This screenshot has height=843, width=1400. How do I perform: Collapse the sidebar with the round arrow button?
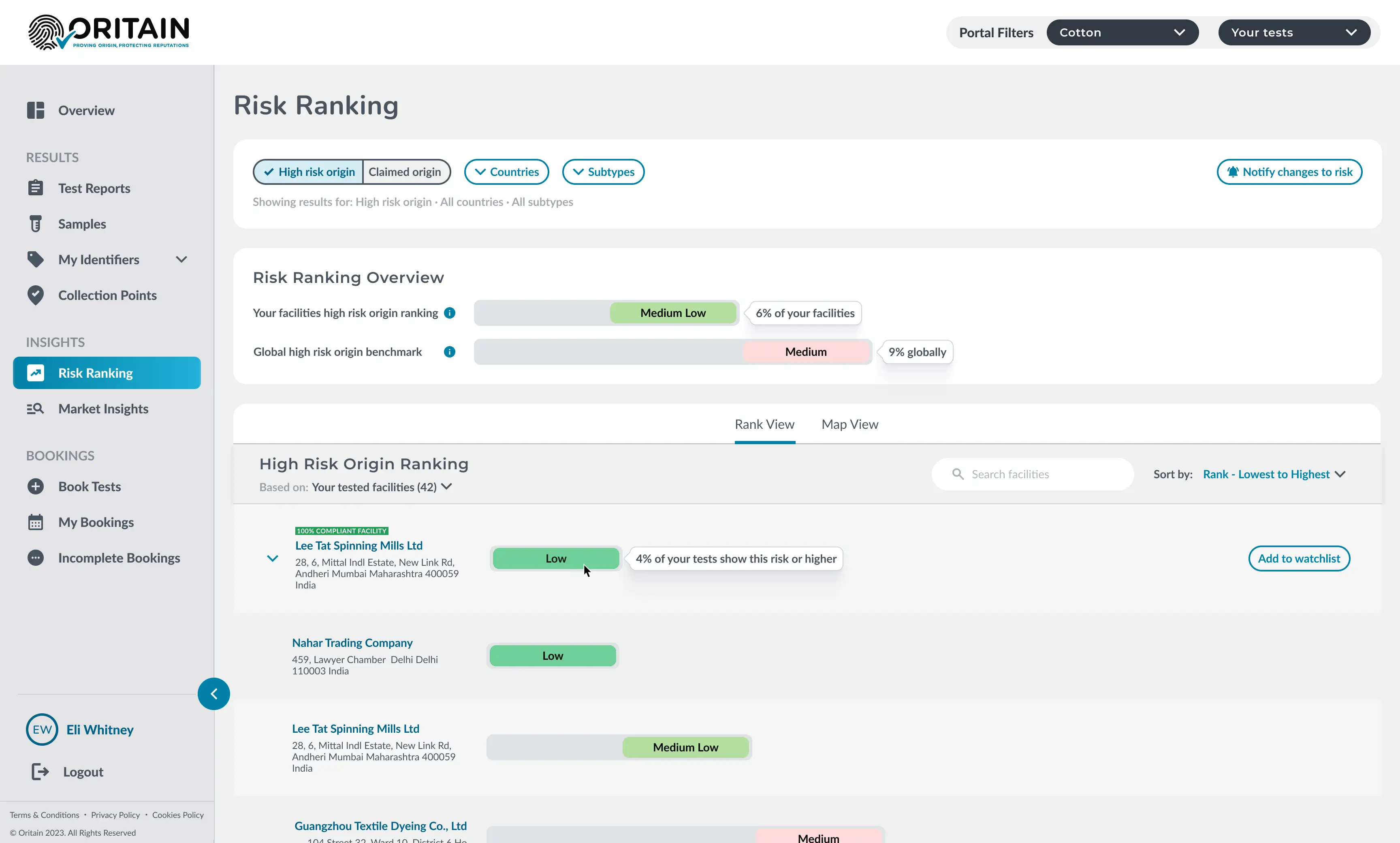point(213,693)
